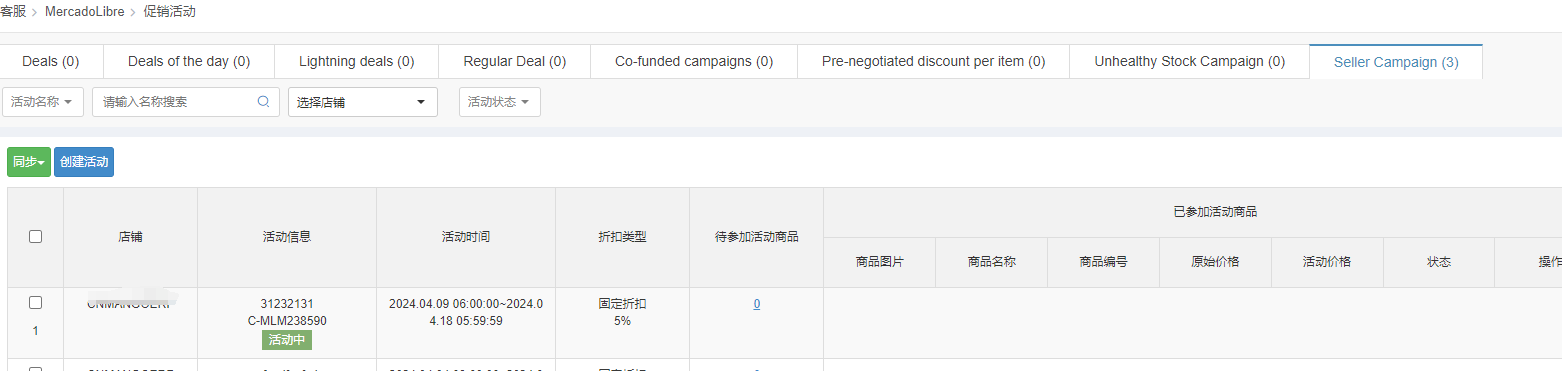Go to Unhealthy Stock Campaign tab
1562x371 pixels.
[x=1189, y=61]
